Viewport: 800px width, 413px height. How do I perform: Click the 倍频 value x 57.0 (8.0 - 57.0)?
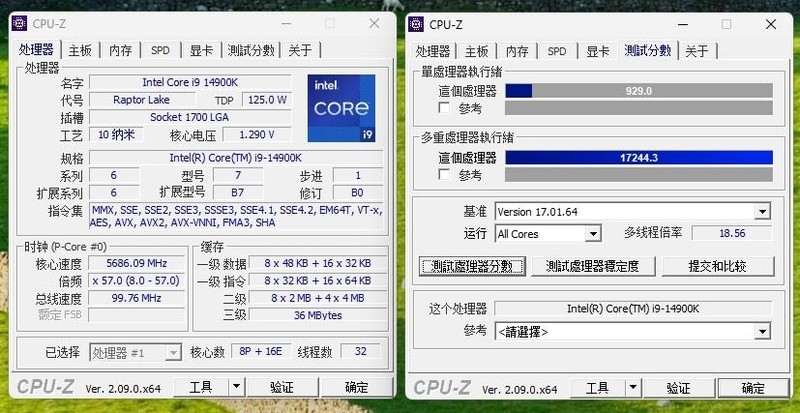(x=137, y=281)
